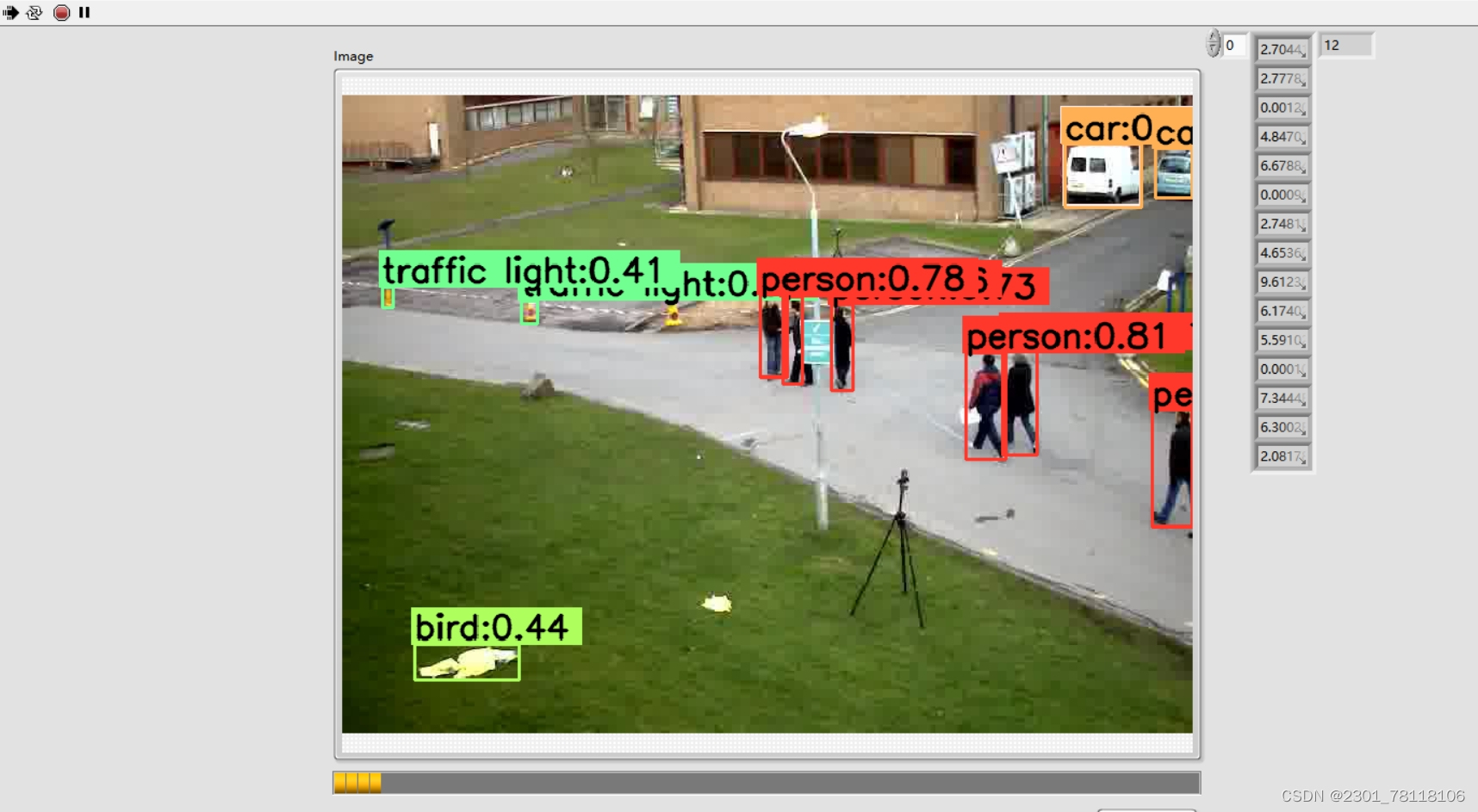Select the Run Continuously icon
Screen dimensions: 1478x812
(35, 12)
